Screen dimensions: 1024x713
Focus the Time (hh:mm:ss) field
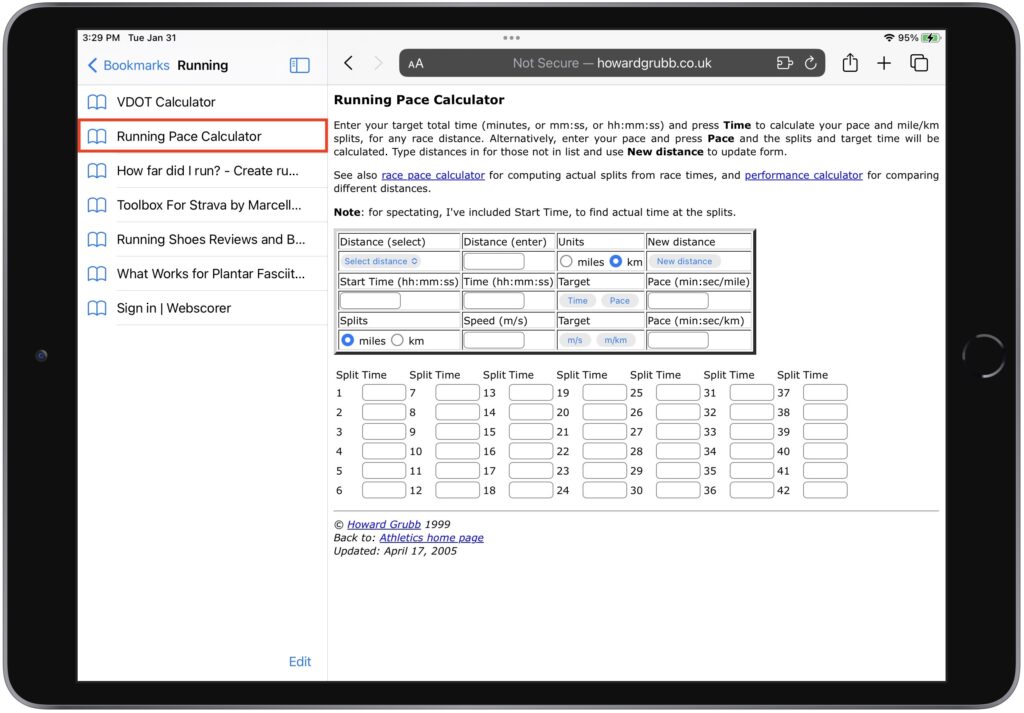click(493, 300)
